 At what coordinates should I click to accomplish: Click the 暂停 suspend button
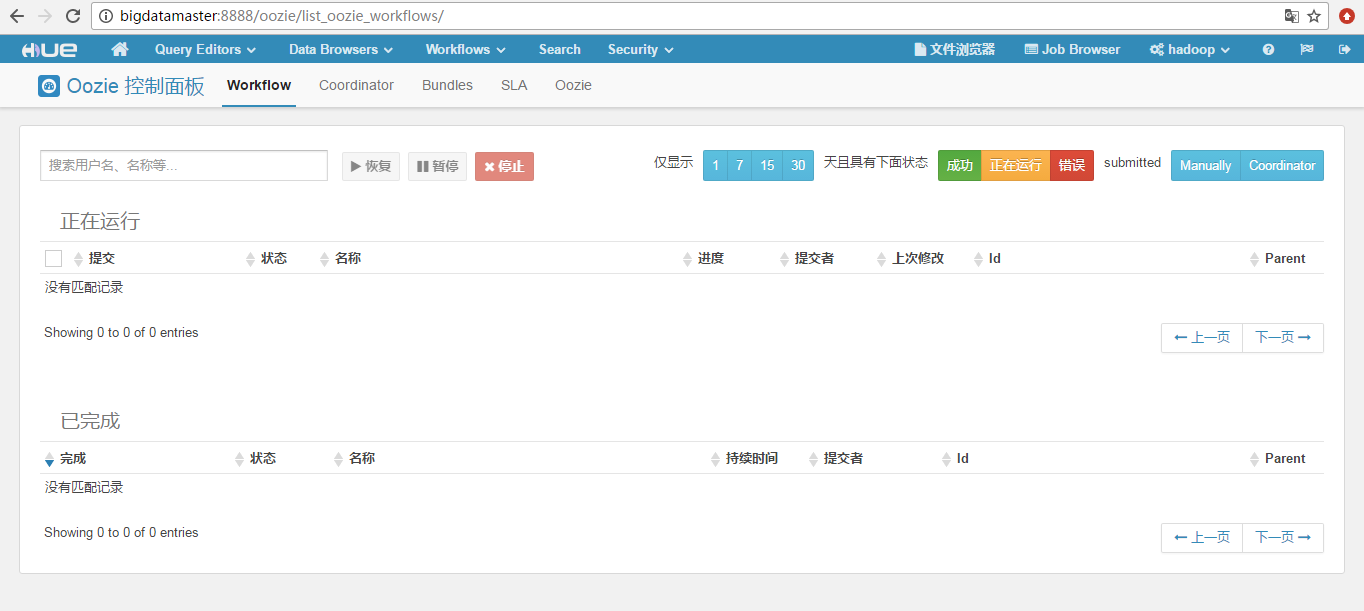coord(437,166)
